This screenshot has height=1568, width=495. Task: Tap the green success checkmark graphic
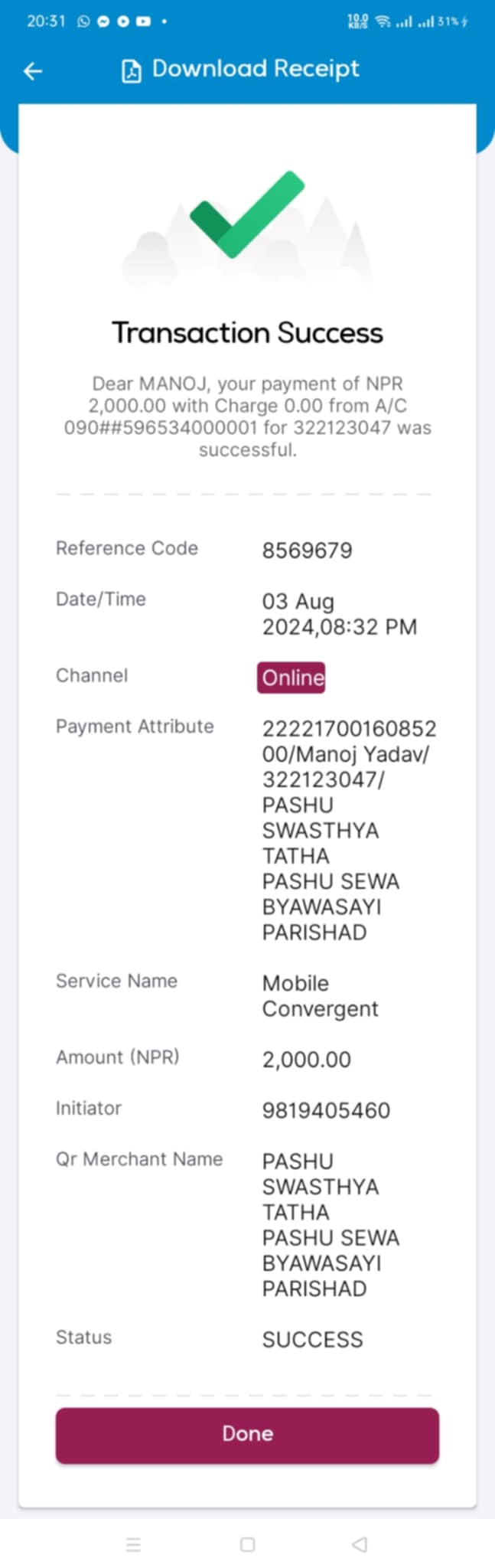point(247,214)
